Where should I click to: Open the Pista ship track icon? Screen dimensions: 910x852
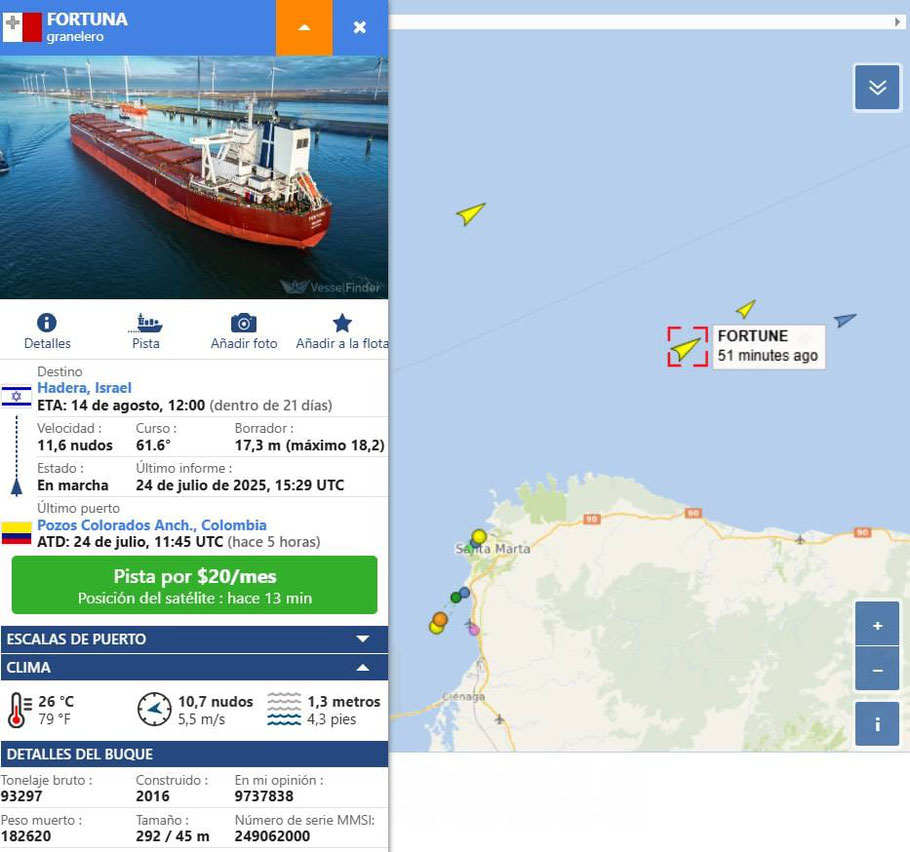pos(145,323)
